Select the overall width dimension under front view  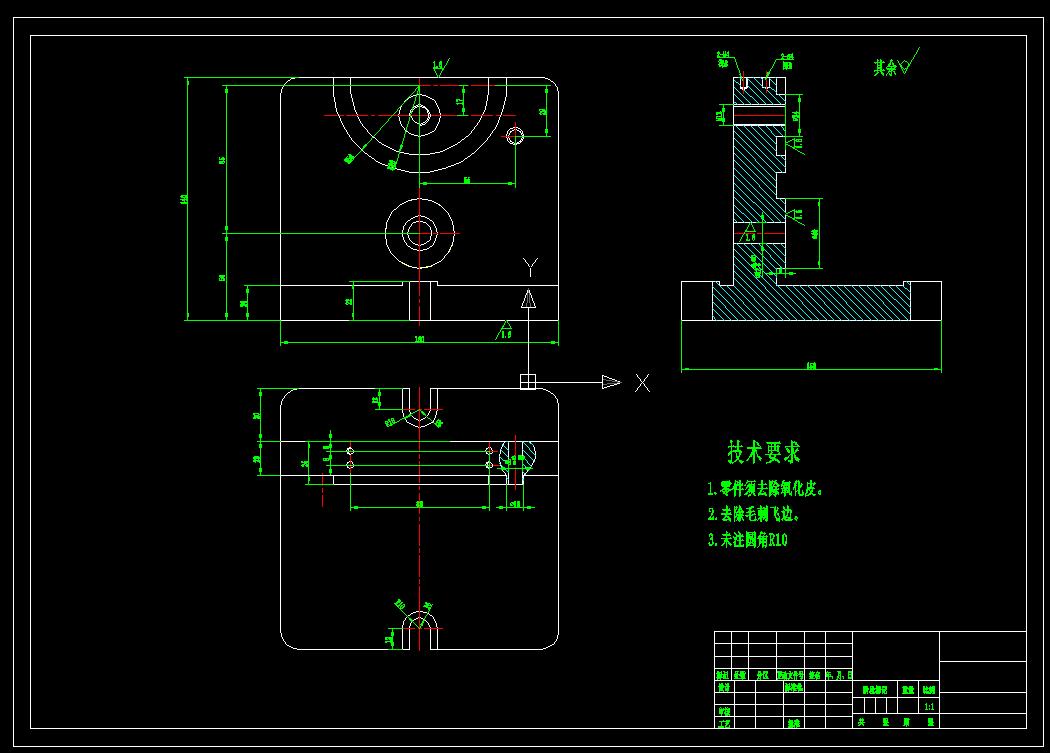(x=419, y=340)
